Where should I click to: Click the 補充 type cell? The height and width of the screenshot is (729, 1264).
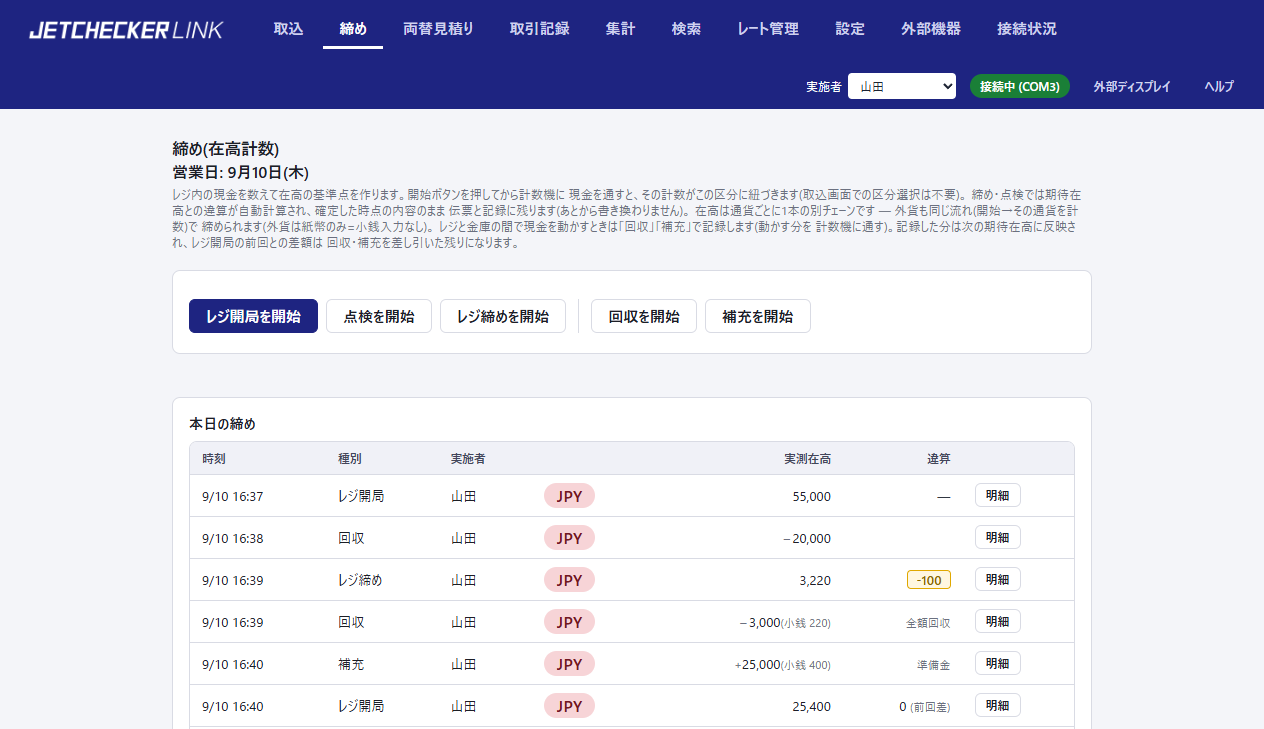351,664
